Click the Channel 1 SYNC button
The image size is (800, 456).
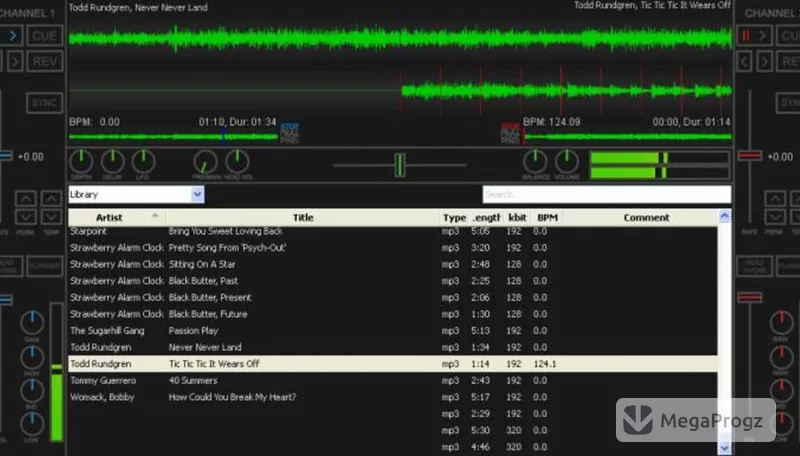click(44, 103)
